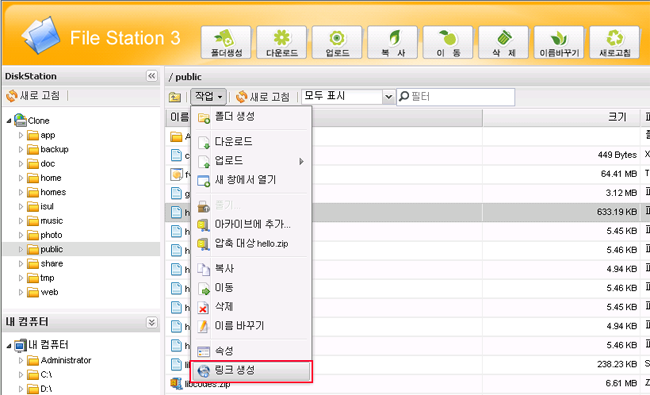
Task: Expand the doc folder tree node
Action: 21,164
